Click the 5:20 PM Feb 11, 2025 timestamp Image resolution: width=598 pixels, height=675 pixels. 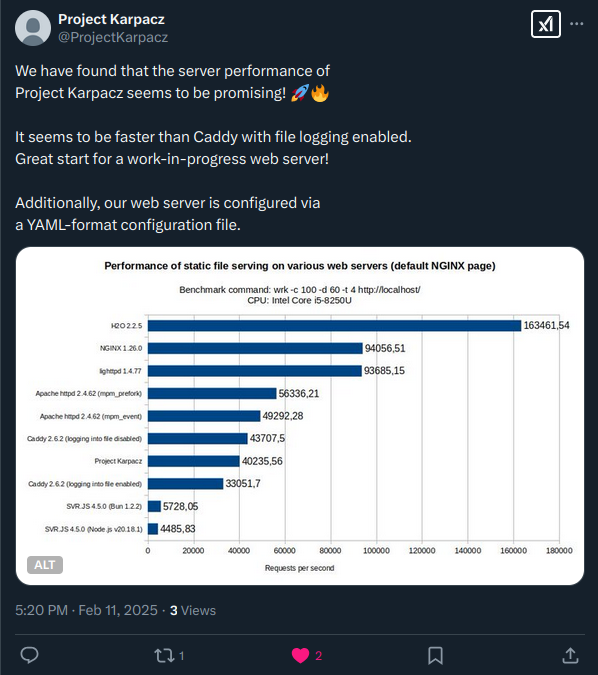[x=87, y=610]
